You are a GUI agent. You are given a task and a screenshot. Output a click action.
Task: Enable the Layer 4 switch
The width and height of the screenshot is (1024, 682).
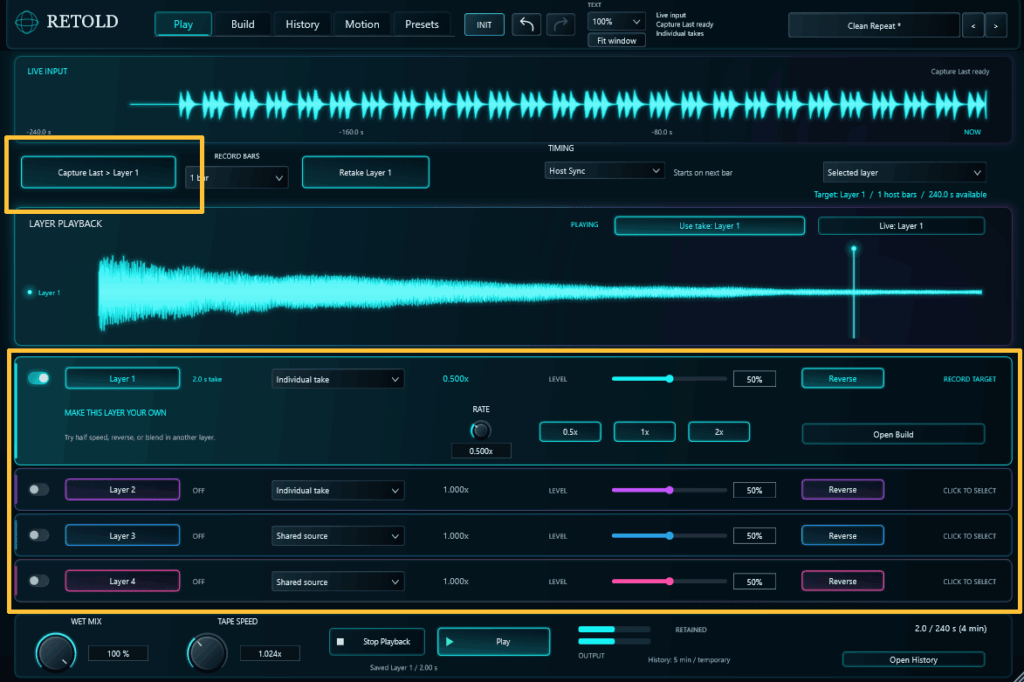[x=39, y=580]
